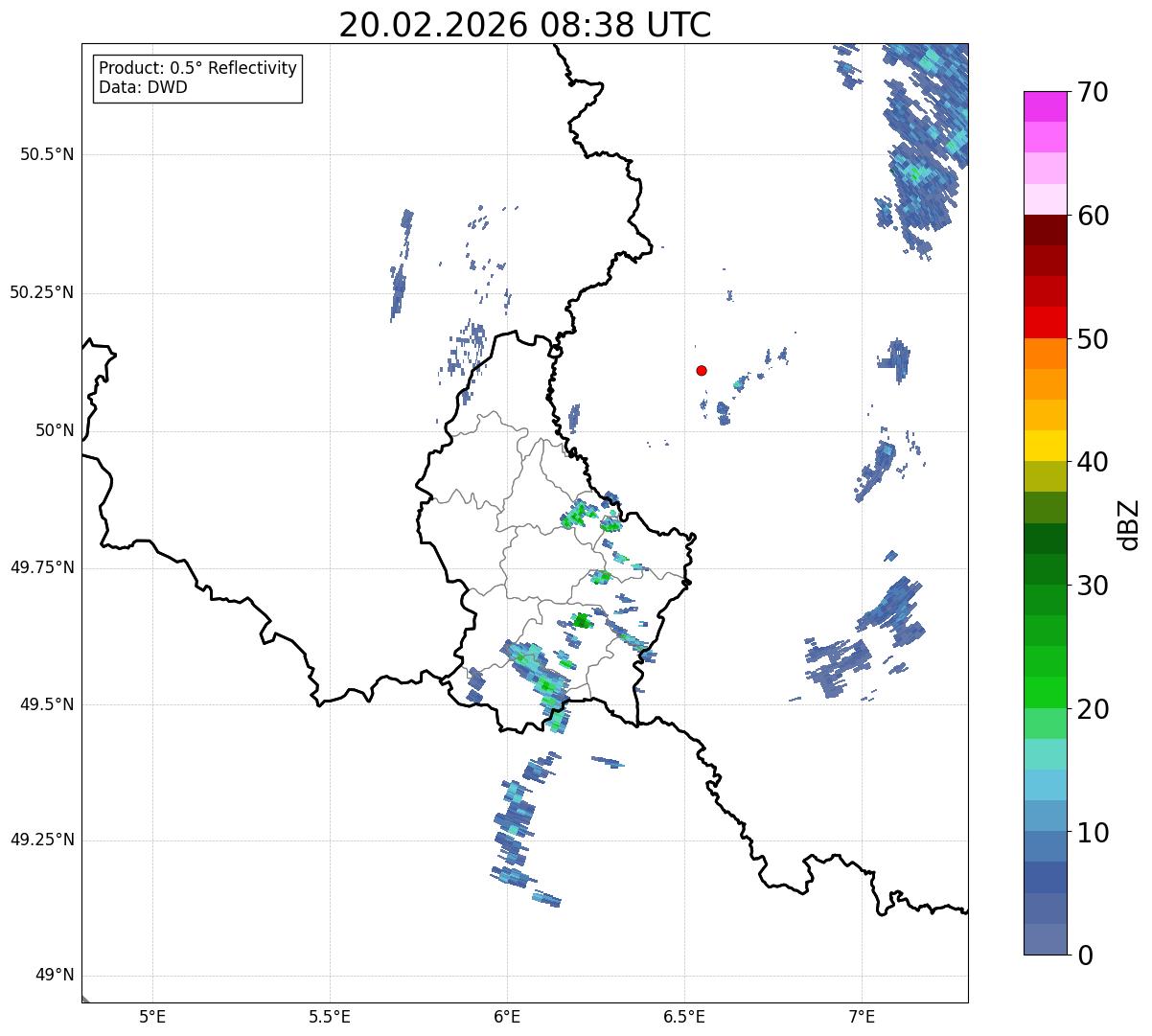Viewport: 1152px width, 1036px height.
Task: Click the bright green colorbar swatch above 20
Action: (1046, 693)
